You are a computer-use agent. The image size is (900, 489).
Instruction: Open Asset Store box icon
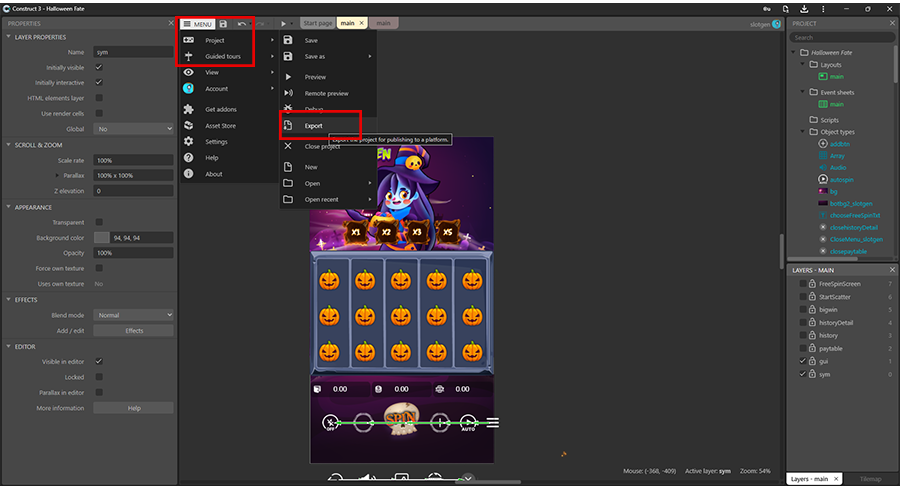(189, 126)
